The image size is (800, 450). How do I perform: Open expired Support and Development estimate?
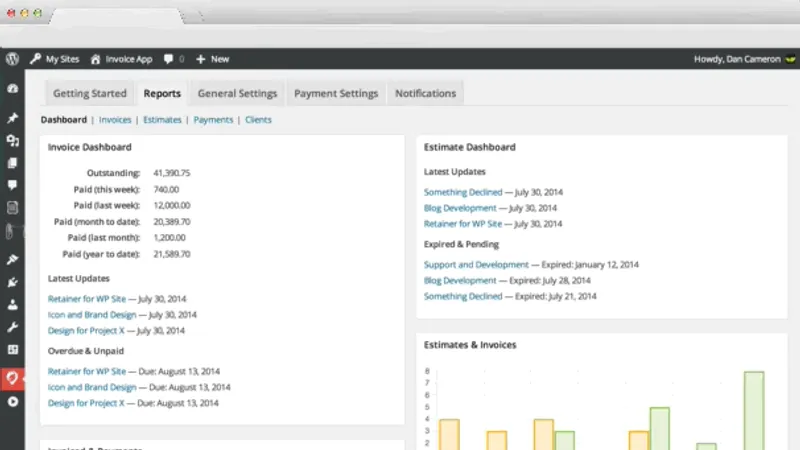476,264
